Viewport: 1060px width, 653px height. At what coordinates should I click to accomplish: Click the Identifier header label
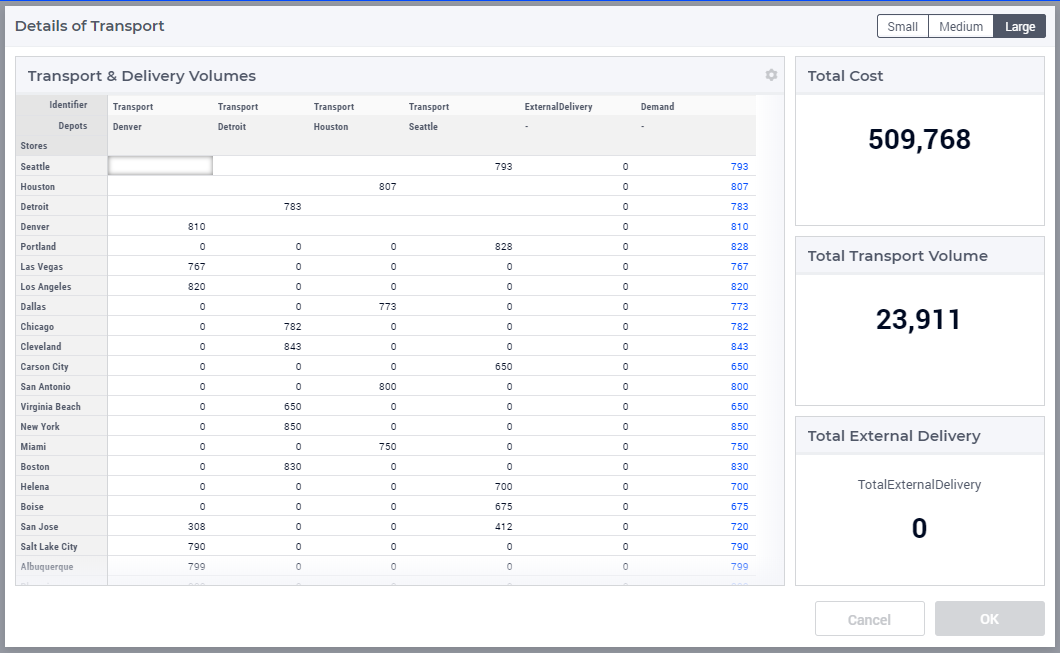68,105
